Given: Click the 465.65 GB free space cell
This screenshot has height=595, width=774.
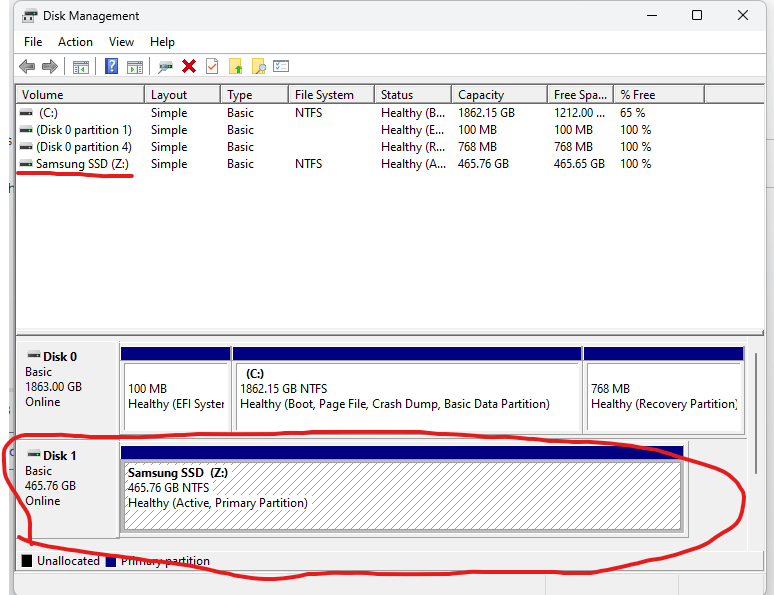Looking at the screenshot, I should pyautogui.click(x=579, y=163).
